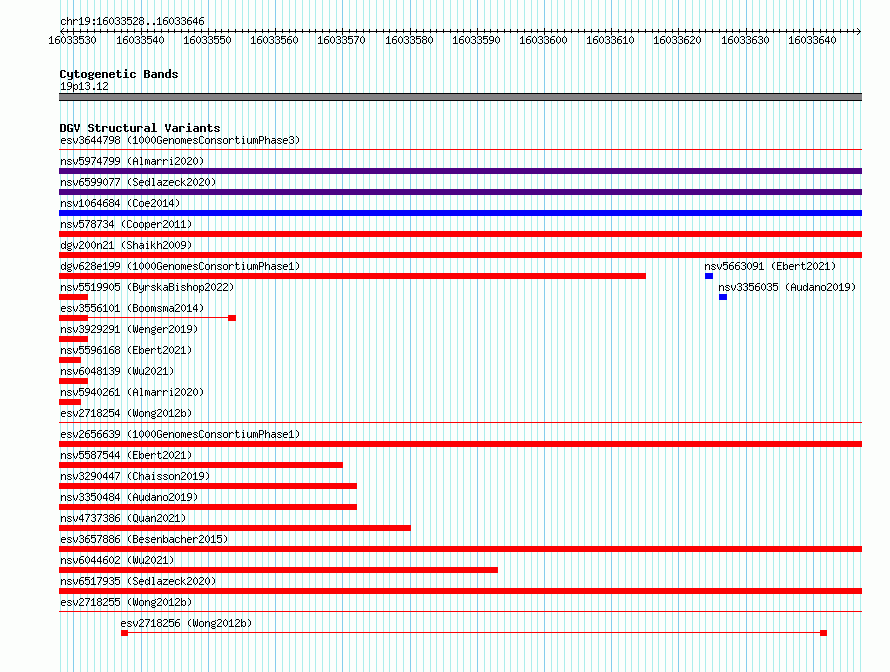
Task: Open the nsv5519905 (ByrskaBishop2022) label
Action: pos(147,287)
